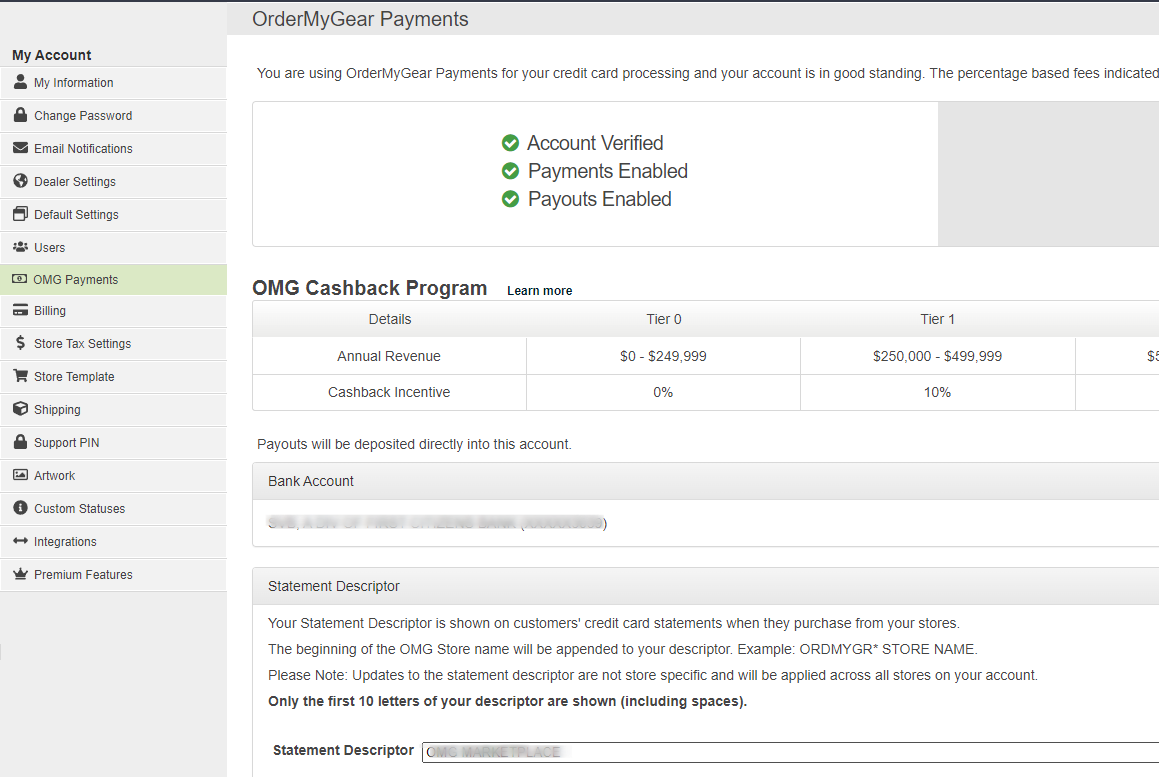Viewport: 1159px width, 777px height.
Task: Click the $250,000 - $499,999 revenue cell
Action: pyautogui.click(x=937, y=356)
